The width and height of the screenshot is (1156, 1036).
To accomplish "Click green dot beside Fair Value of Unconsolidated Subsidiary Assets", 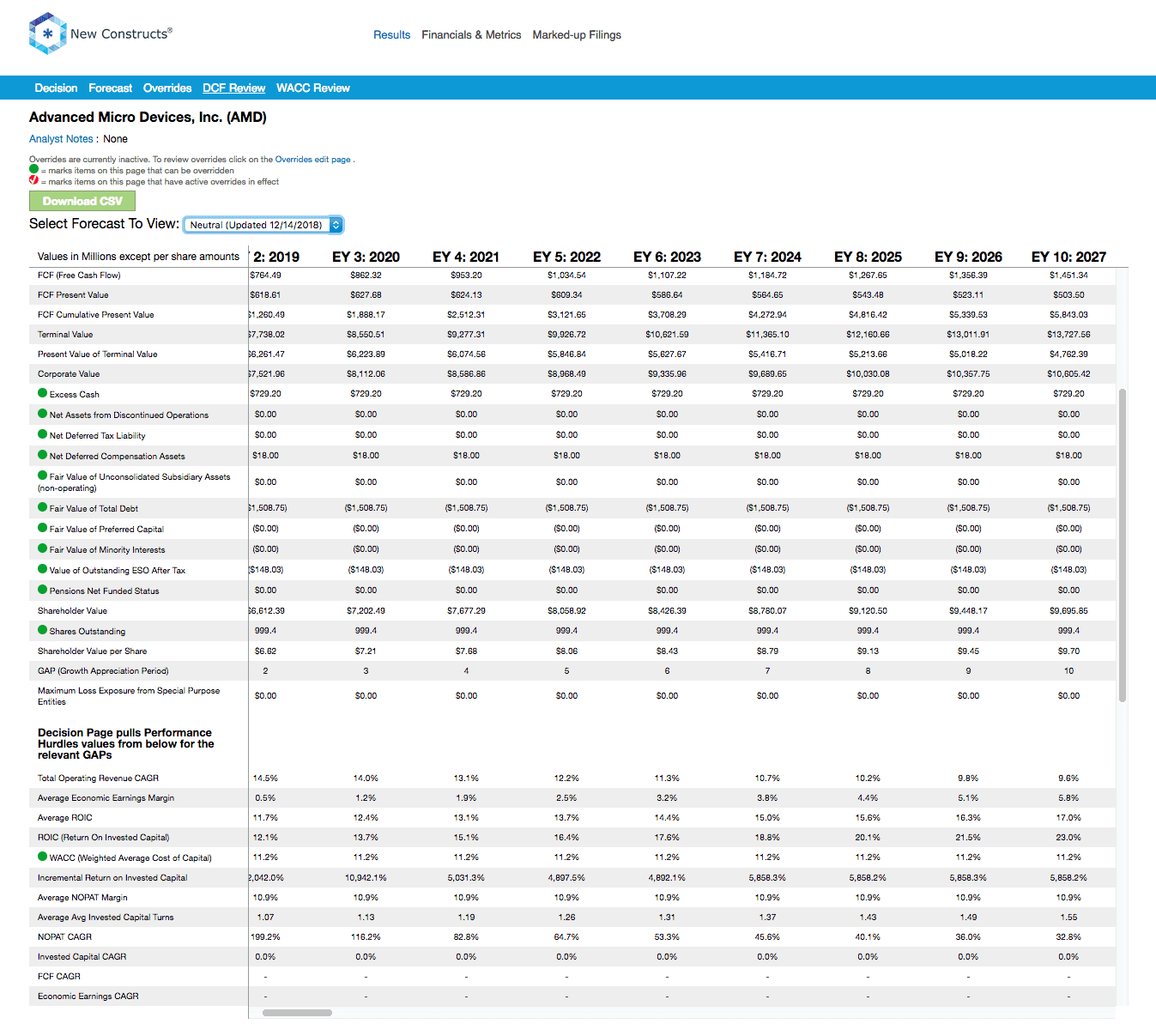I will click(x=42, y=476).
